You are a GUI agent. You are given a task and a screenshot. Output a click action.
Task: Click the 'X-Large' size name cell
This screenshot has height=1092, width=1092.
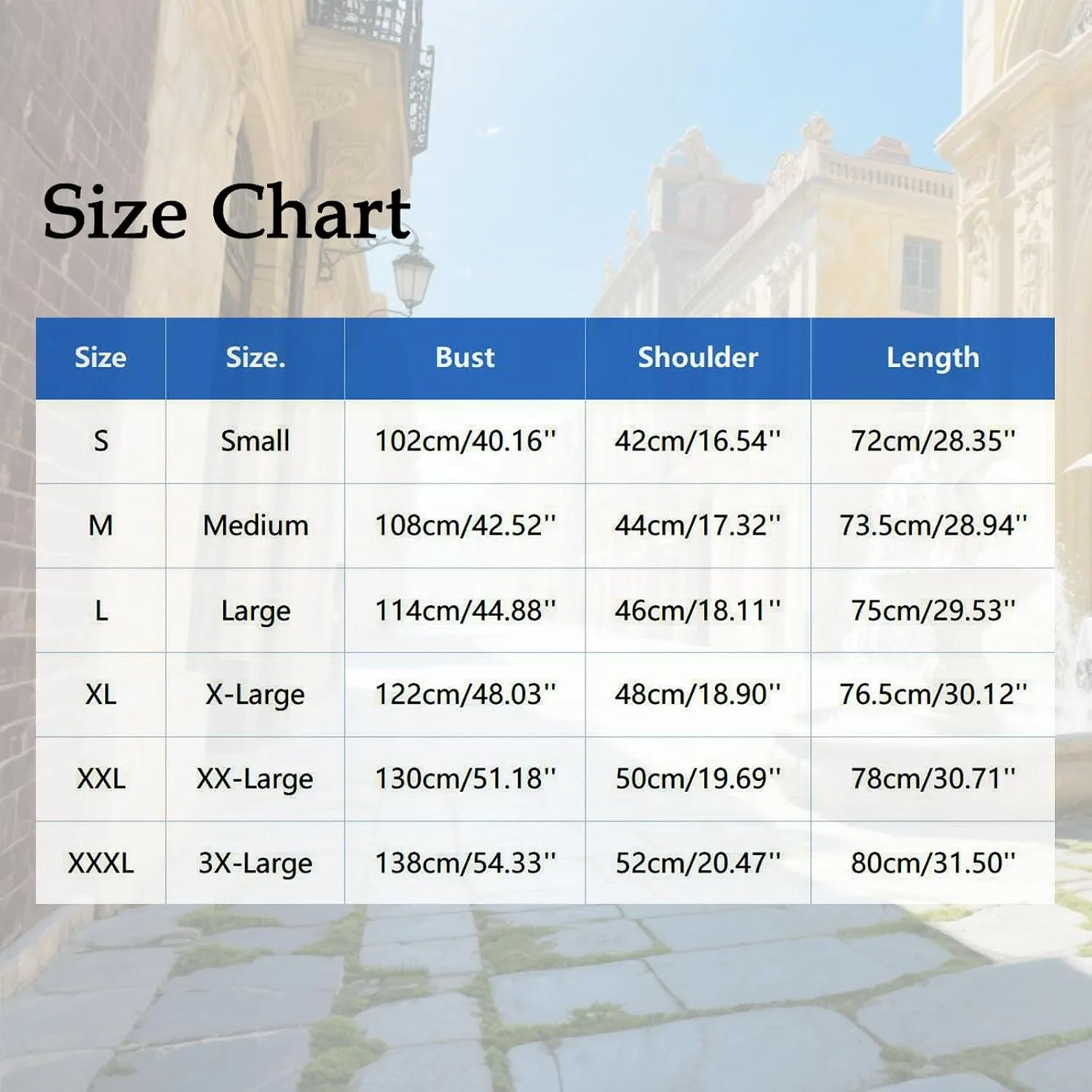[x=255, y=695]
